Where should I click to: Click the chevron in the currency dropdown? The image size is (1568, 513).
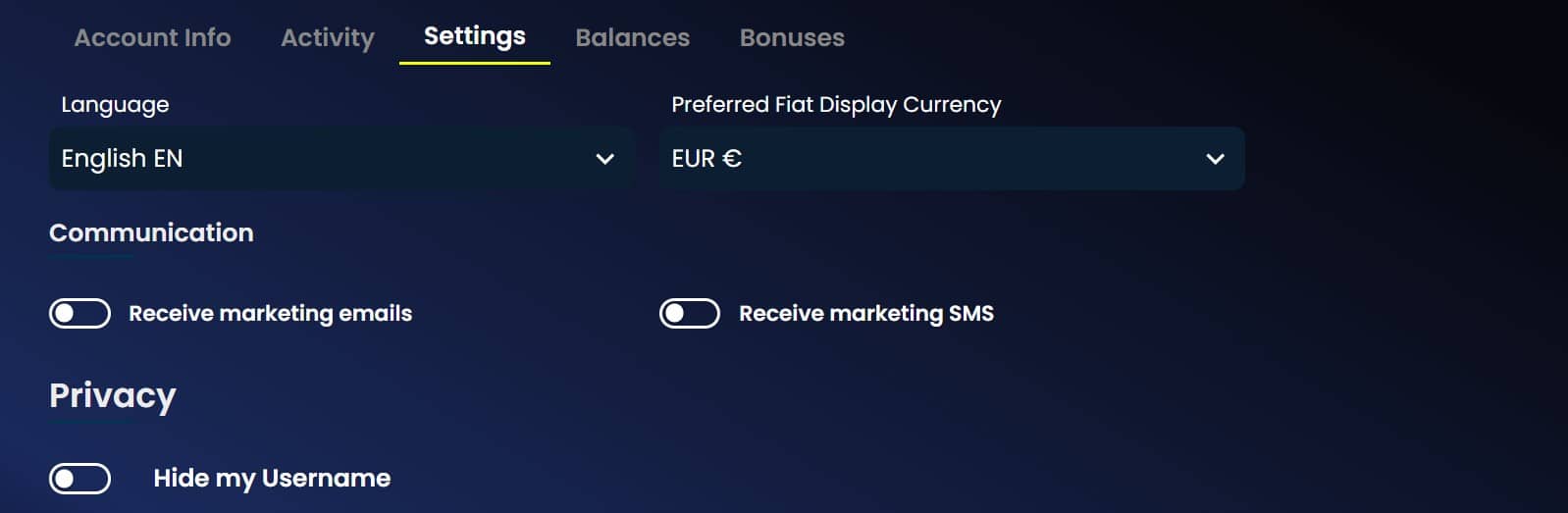click(1215, 159)
